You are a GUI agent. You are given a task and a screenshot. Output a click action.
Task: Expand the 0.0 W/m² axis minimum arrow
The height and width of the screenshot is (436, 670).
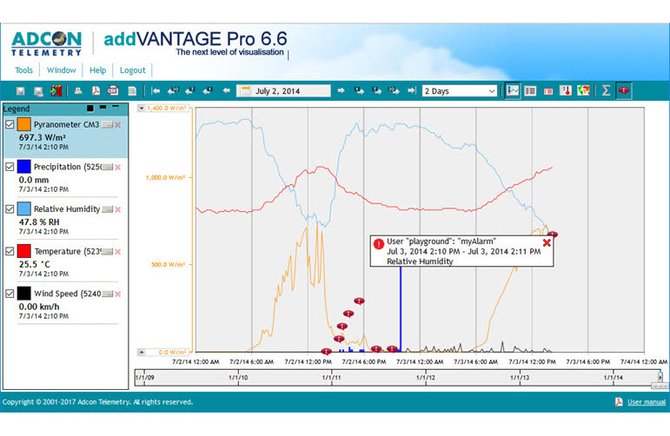pos(141,352)
